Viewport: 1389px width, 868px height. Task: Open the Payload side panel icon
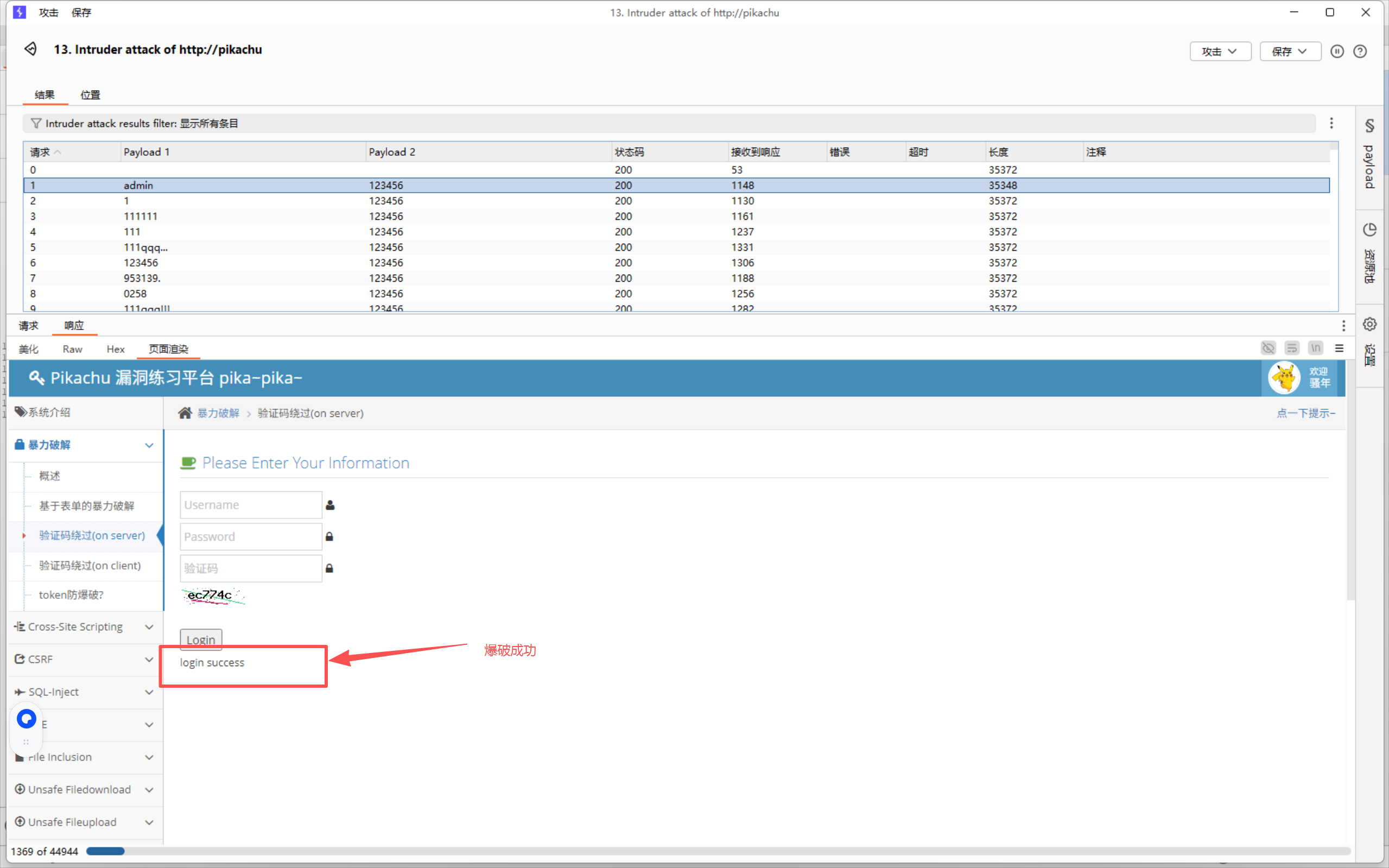tap(1369, 126)
